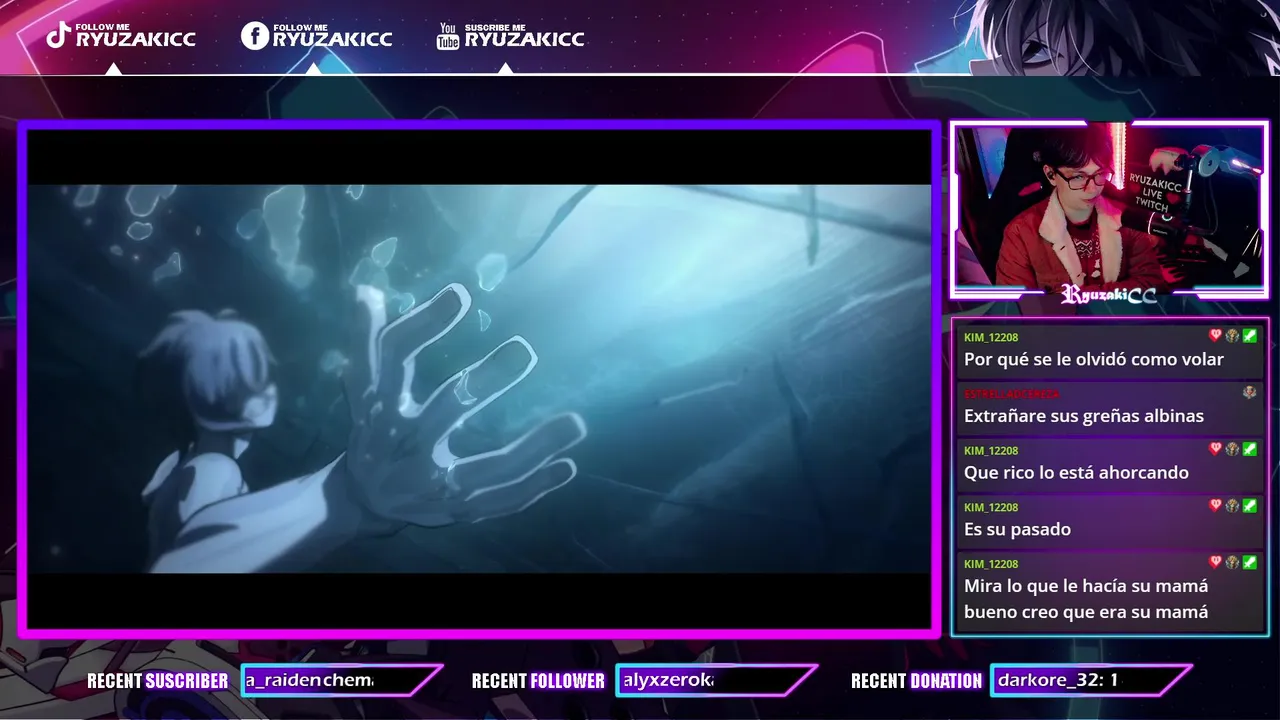1280x720 pixels.
Task: Click heart badge on 'Por qué se le olvidó' message
Action: tap(1216, 336)
